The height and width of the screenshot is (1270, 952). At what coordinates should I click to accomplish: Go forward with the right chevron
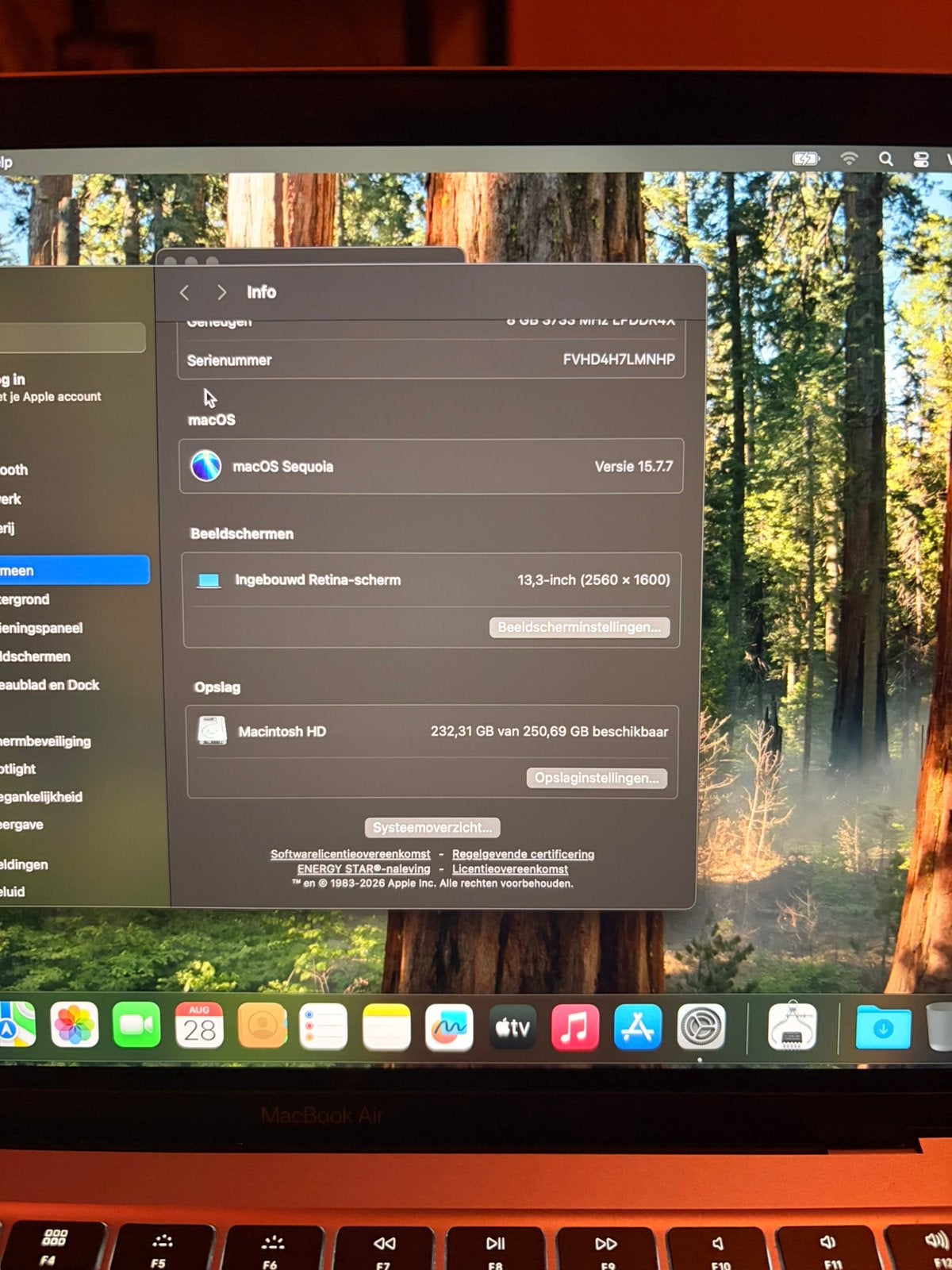(221, 293)
